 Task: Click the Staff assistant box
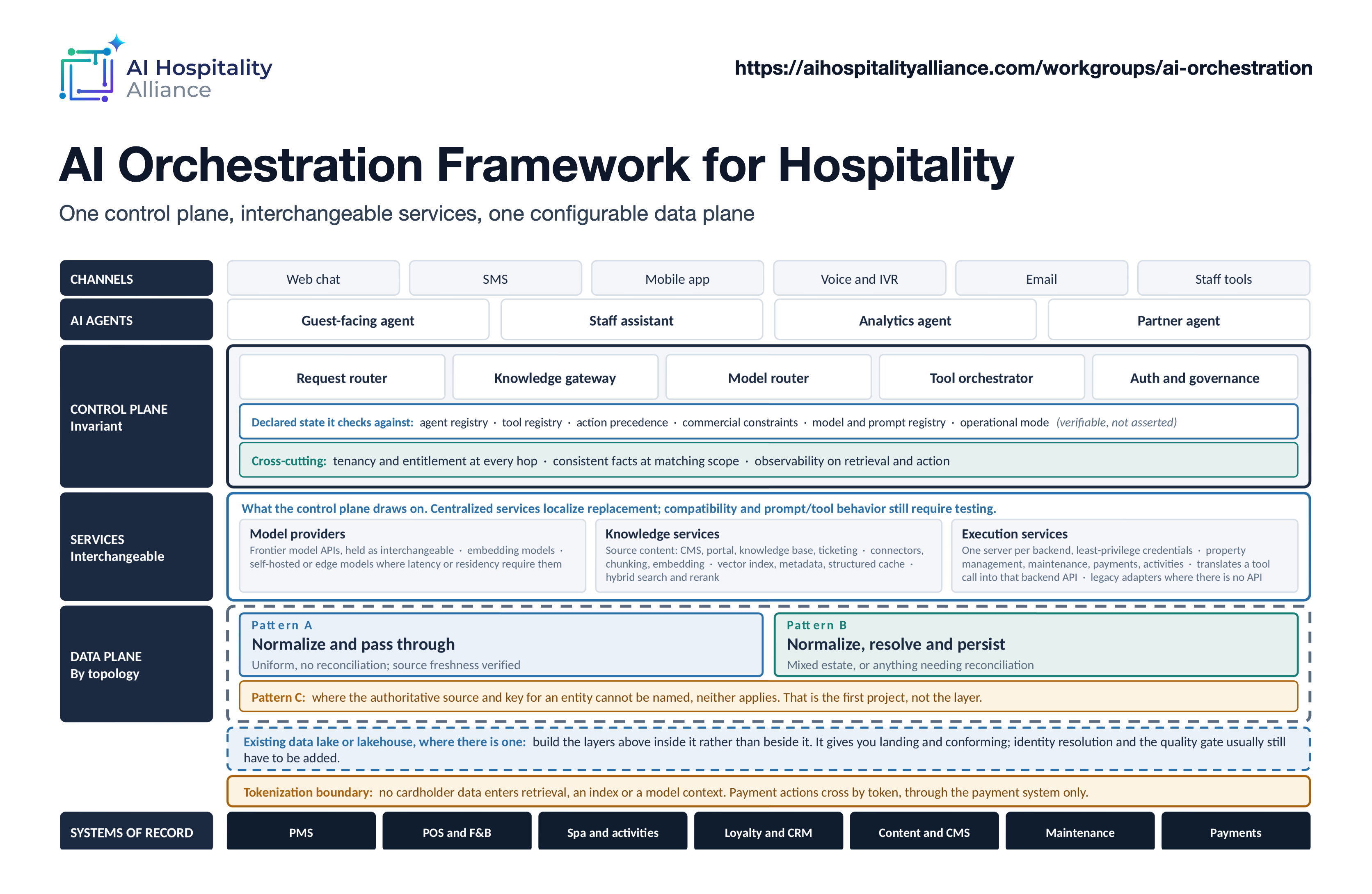point(631,320)
